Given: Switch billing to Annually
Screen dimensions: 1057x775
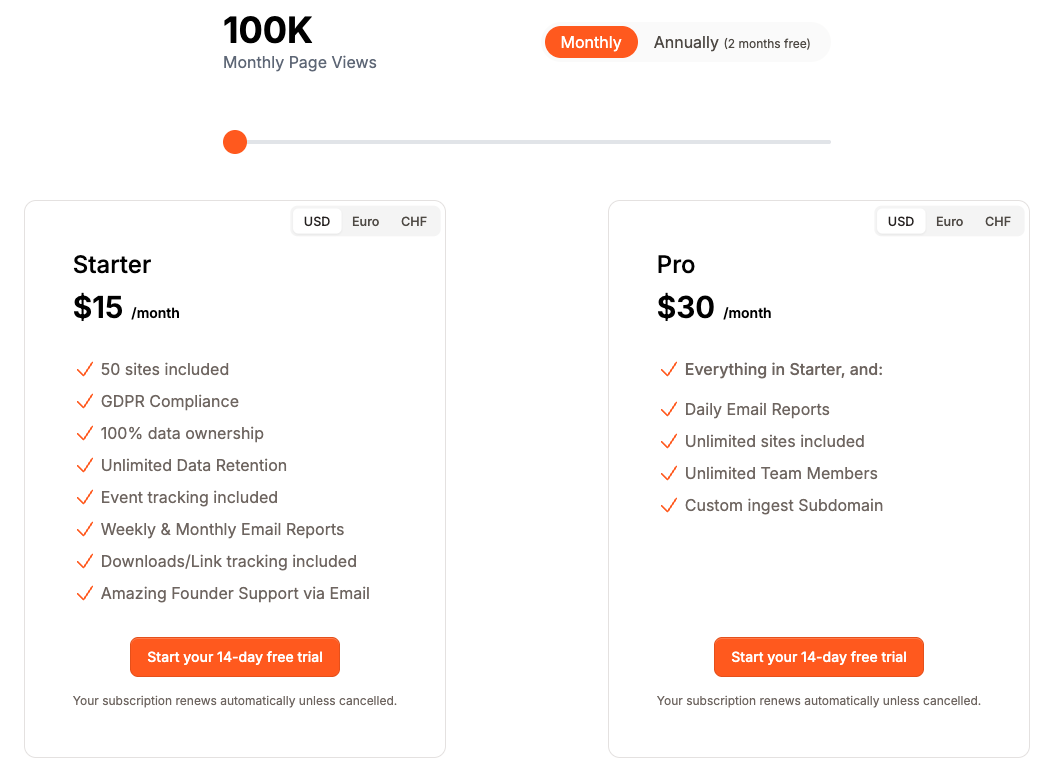Looking at the screenshot, I should 731,42.
